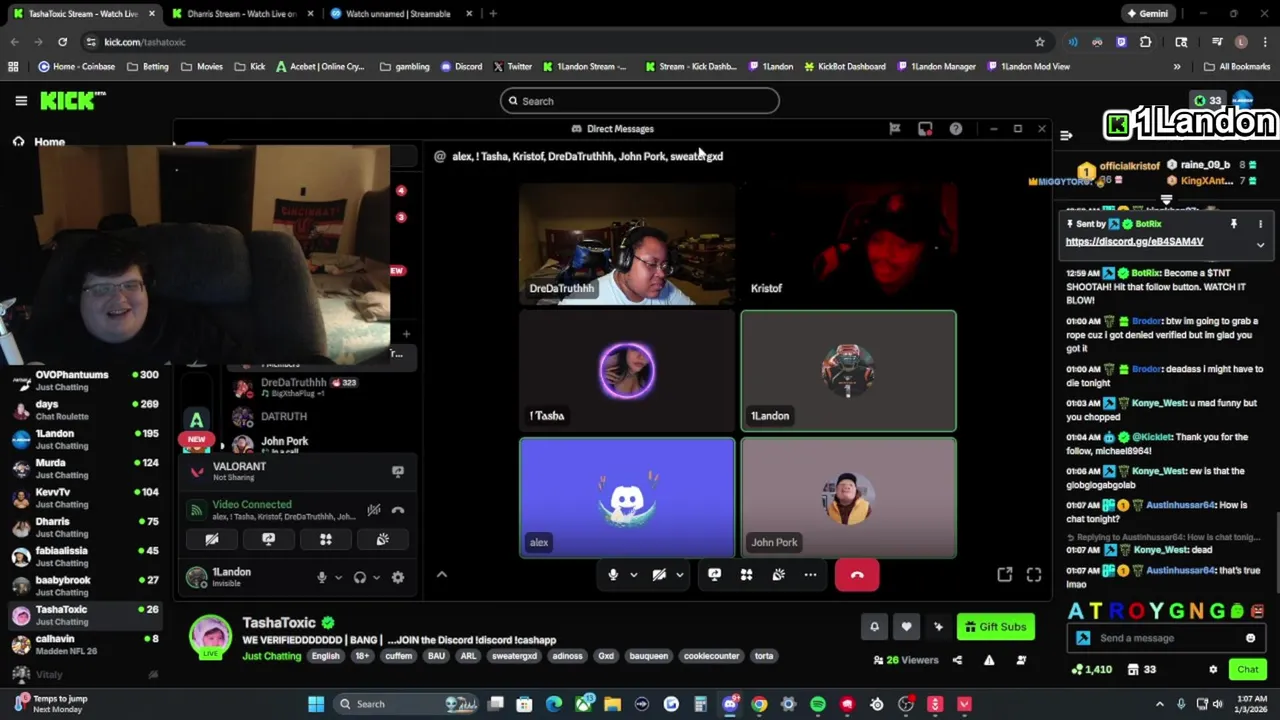Viewport: 1280px width, 720px height.
Task: Enter full screen in Discord call
Action: tap(1034, 574)
